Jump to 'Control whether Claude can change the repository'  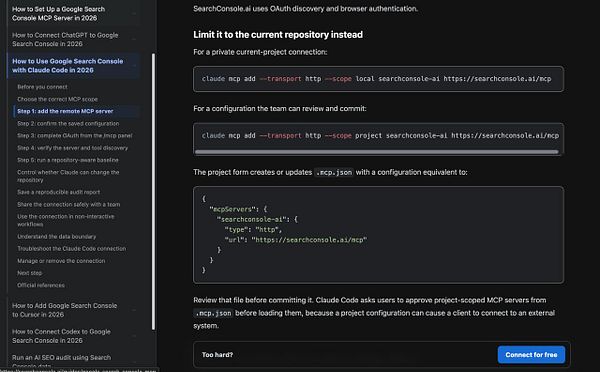[x=68, y=176]
